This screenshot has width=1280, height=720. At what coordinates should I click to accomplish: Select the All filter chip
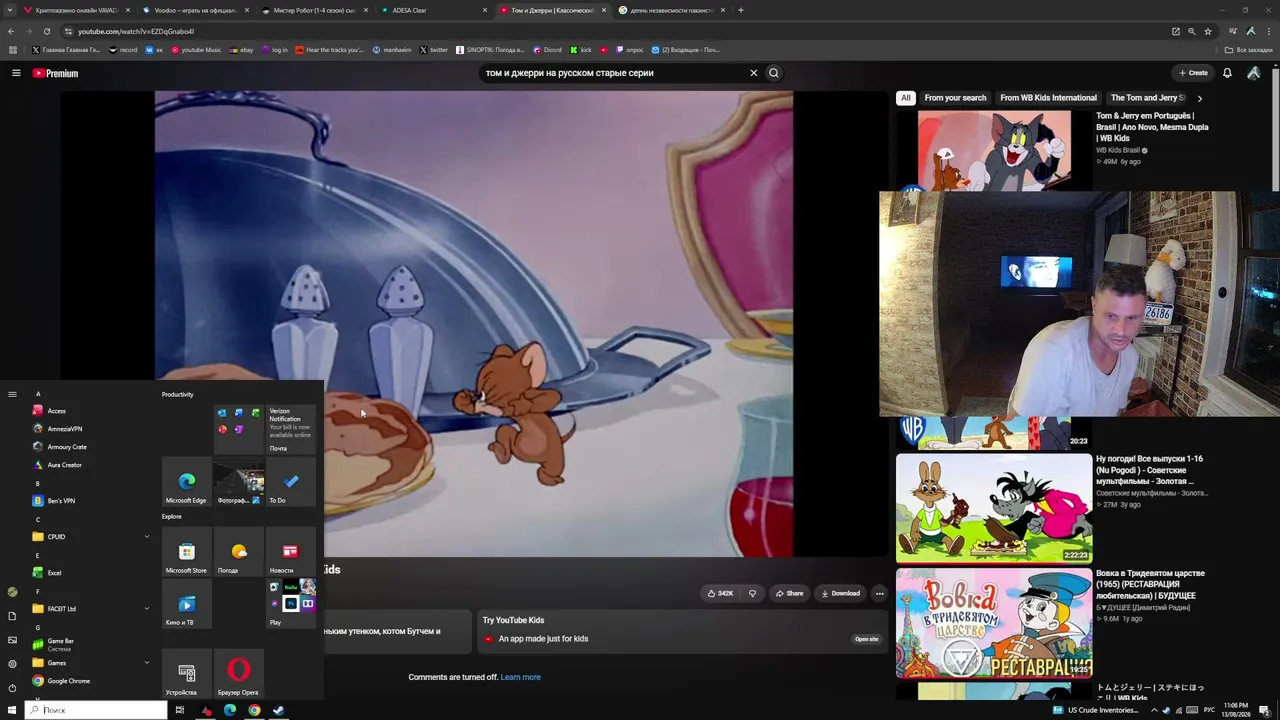905,98
